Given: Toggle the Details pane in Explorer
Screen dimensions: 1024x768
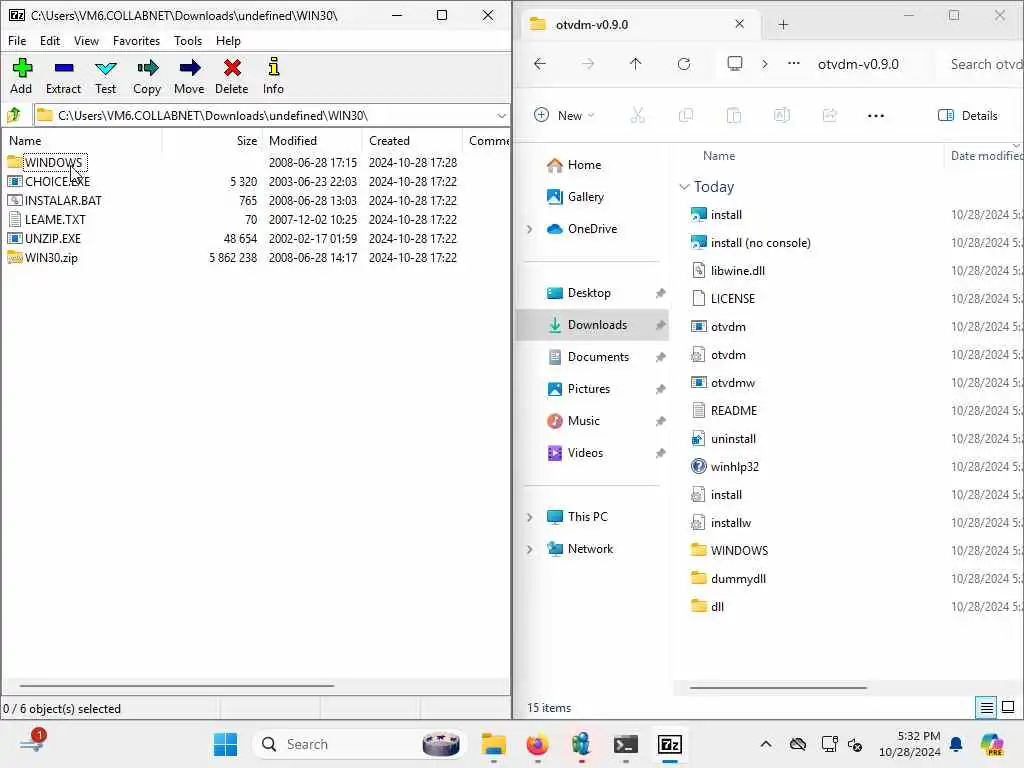Looking at the screenshot, I should [x=968, y=116].
